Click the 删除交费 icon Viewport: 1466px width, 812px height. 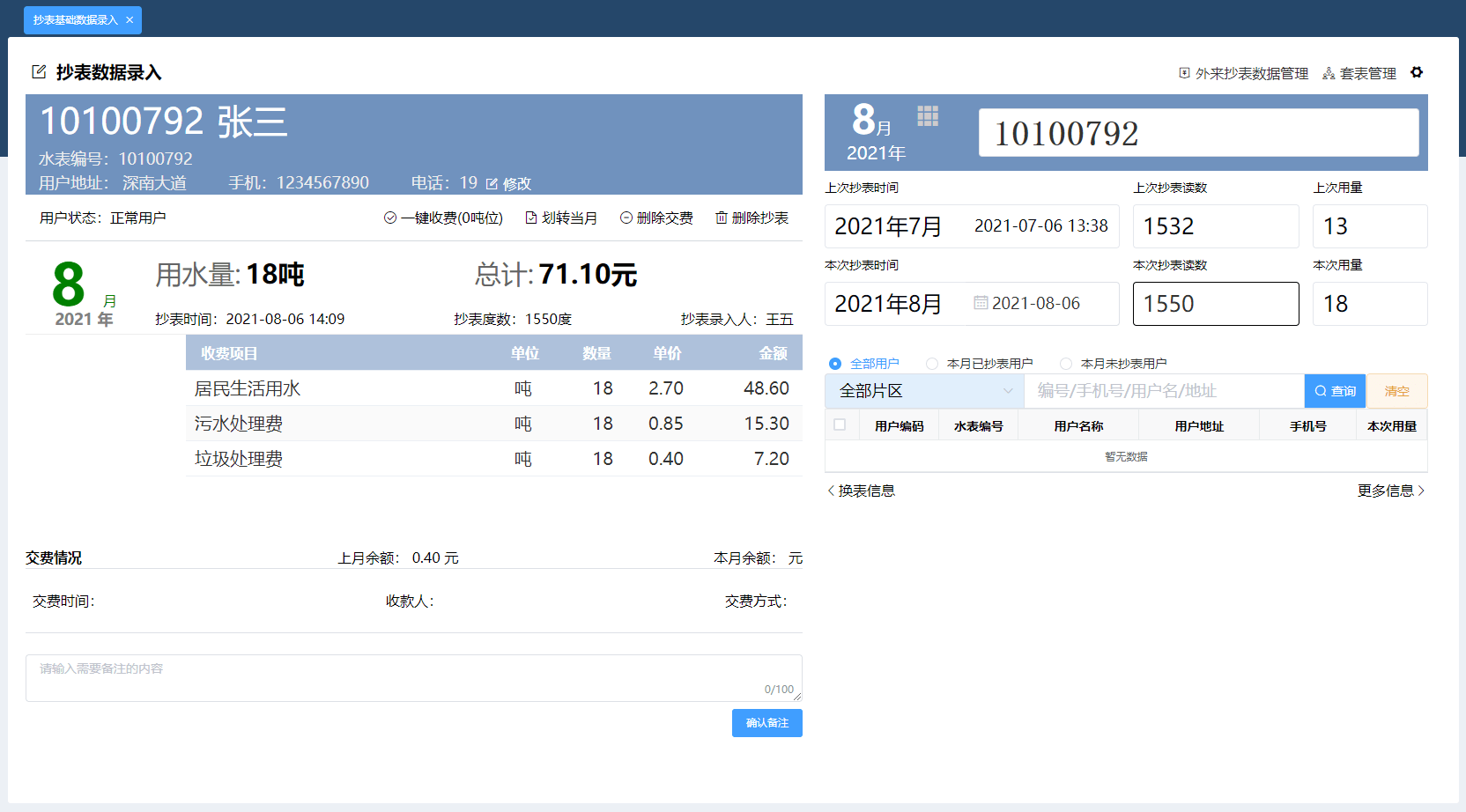626,218
